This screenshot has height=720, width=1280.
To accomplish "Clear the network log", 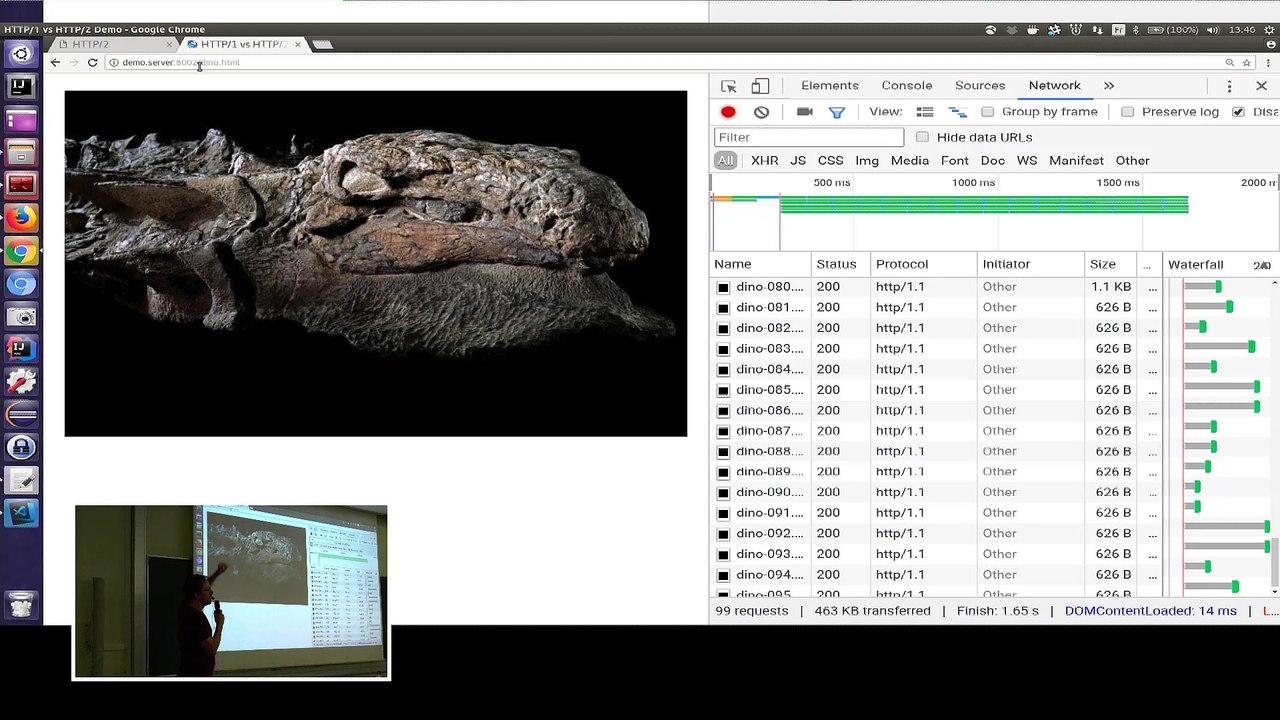I will [x=761, y=112].
